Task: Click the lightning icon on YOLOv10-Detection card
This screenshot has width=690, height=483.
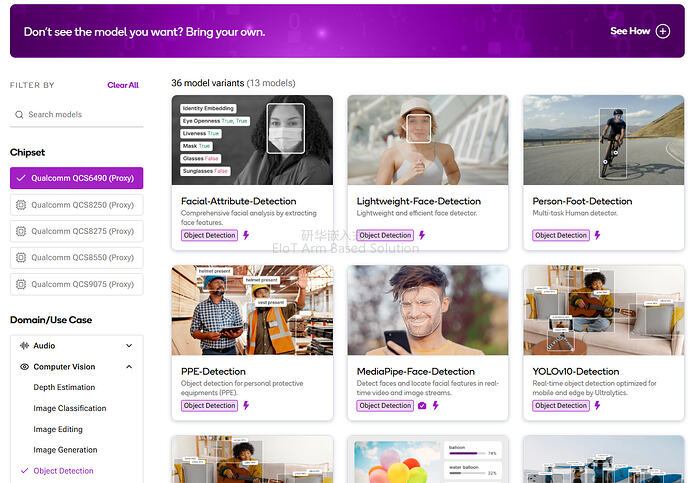Action: pos(597,406)
